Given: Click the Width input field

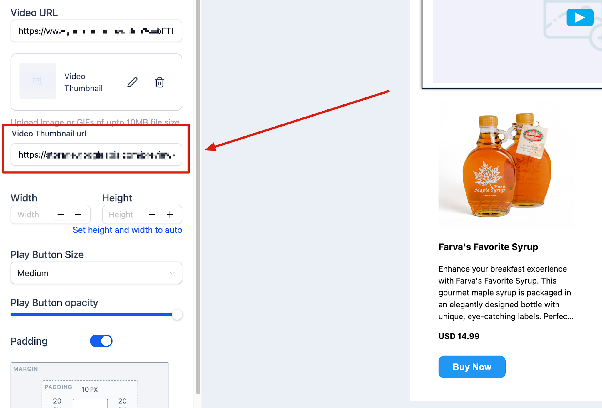Looking at the screenshot, I should (33, 215).
